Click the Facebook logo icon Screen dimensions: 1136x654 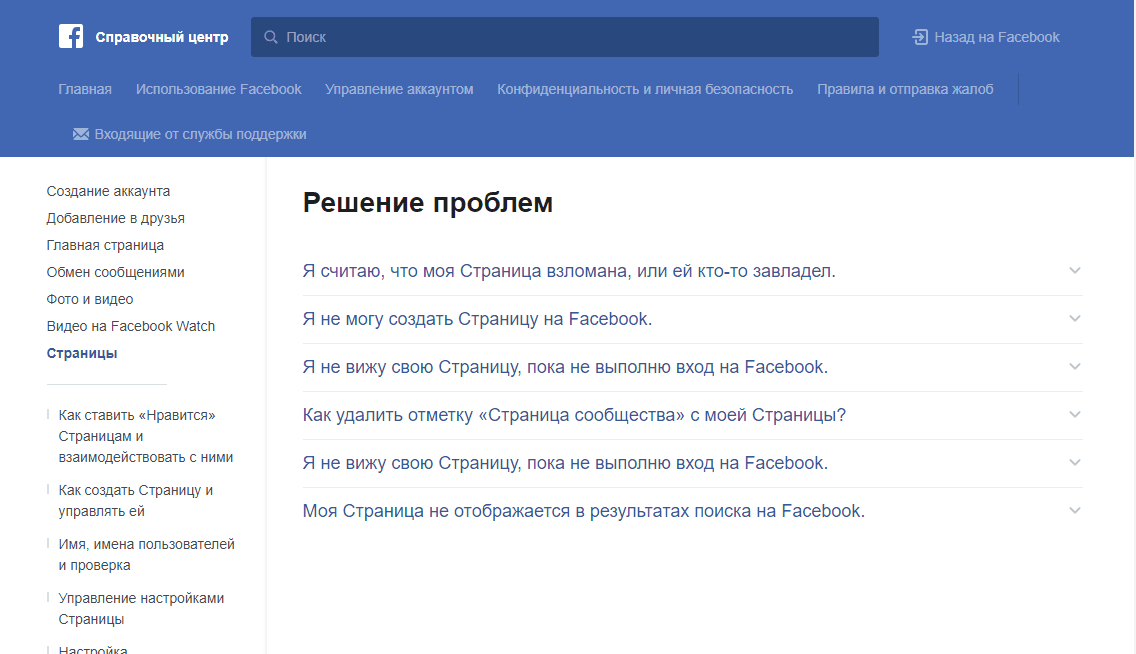pos(71,36)
